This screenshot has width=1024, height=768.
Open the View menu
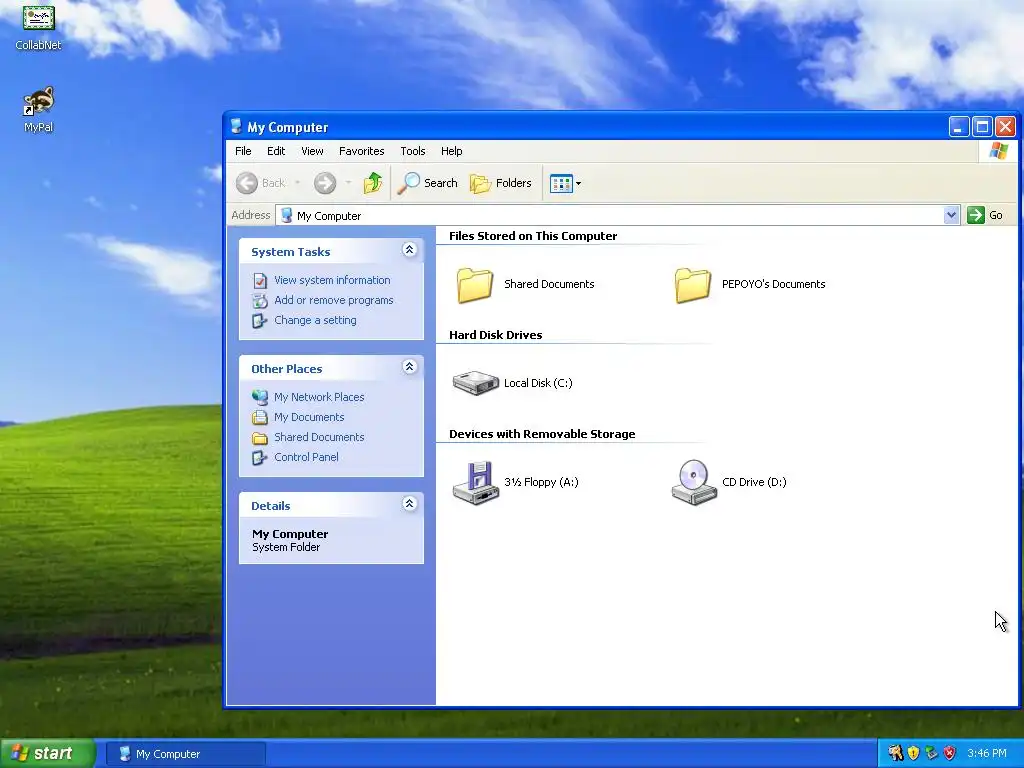[312, 151]
